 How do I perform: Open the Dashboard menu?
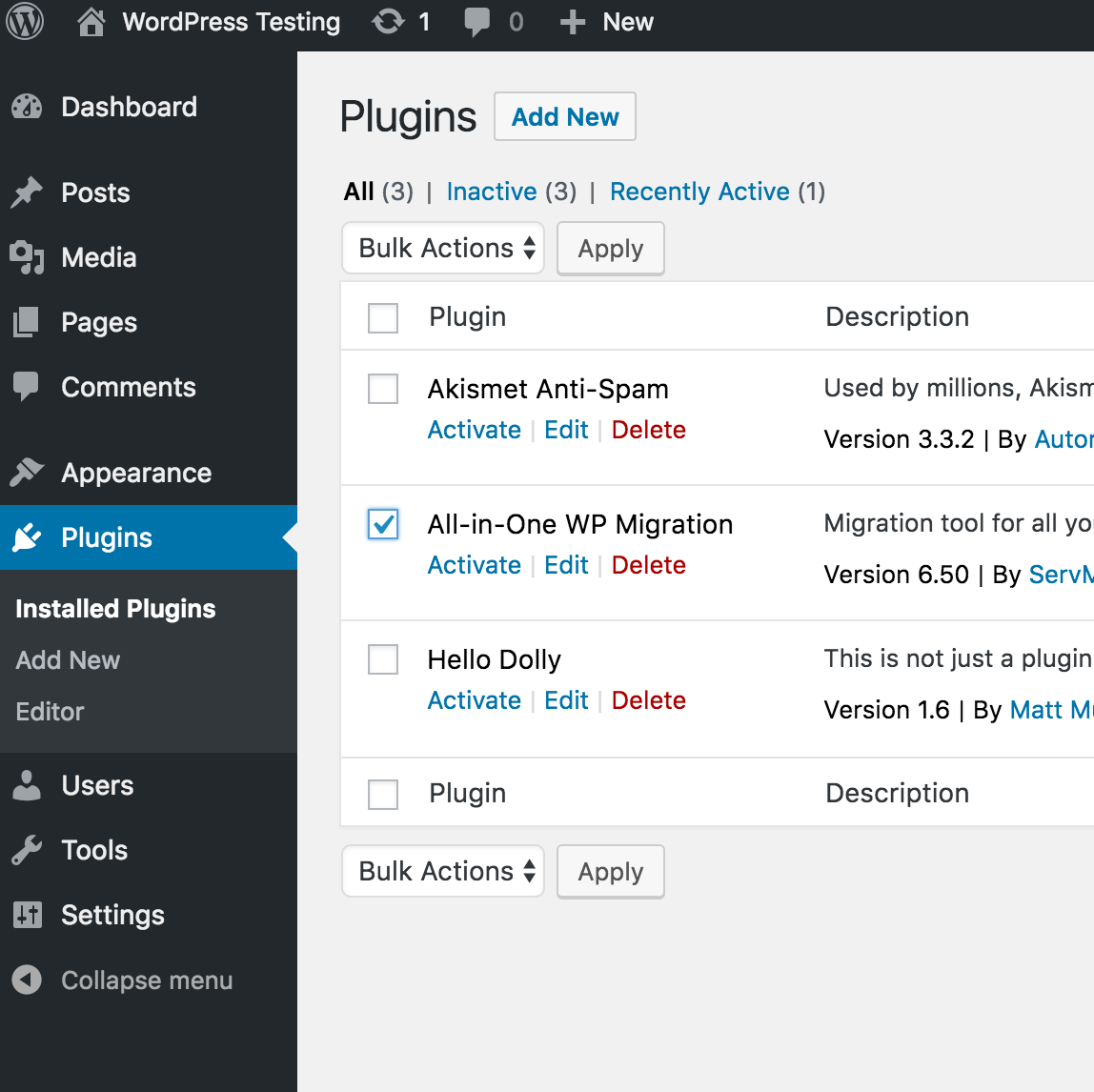[149, 108]
